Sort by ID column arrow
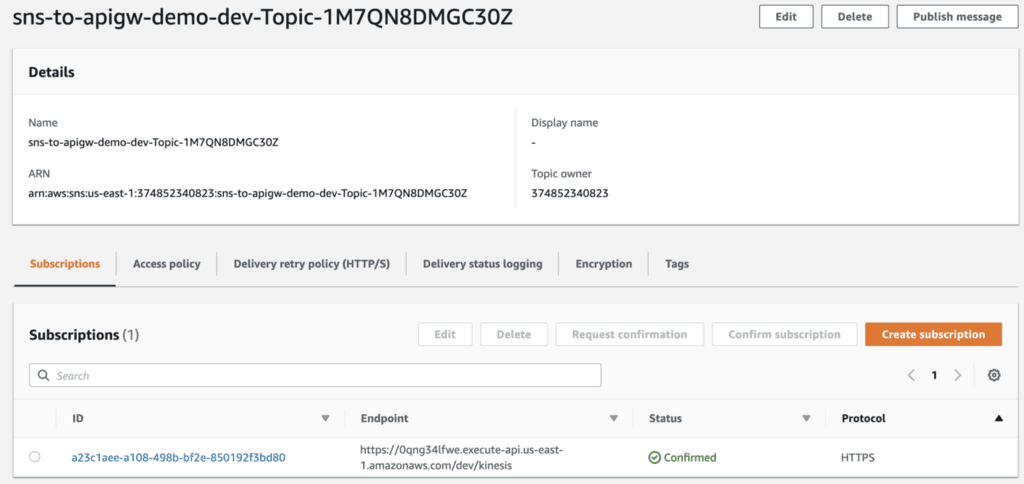 click(x=325, y=419)
